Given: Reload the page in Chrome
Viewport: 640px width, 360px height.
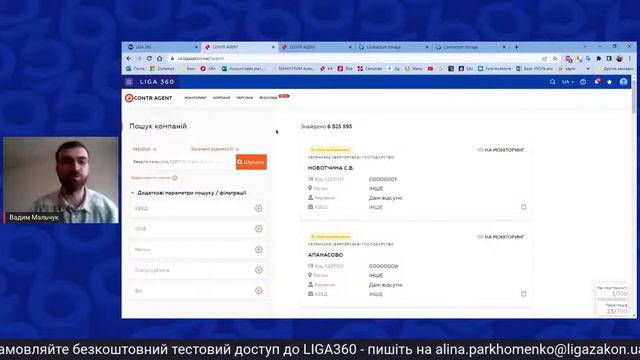Looking at the screenshot, I should coord(149,58).
